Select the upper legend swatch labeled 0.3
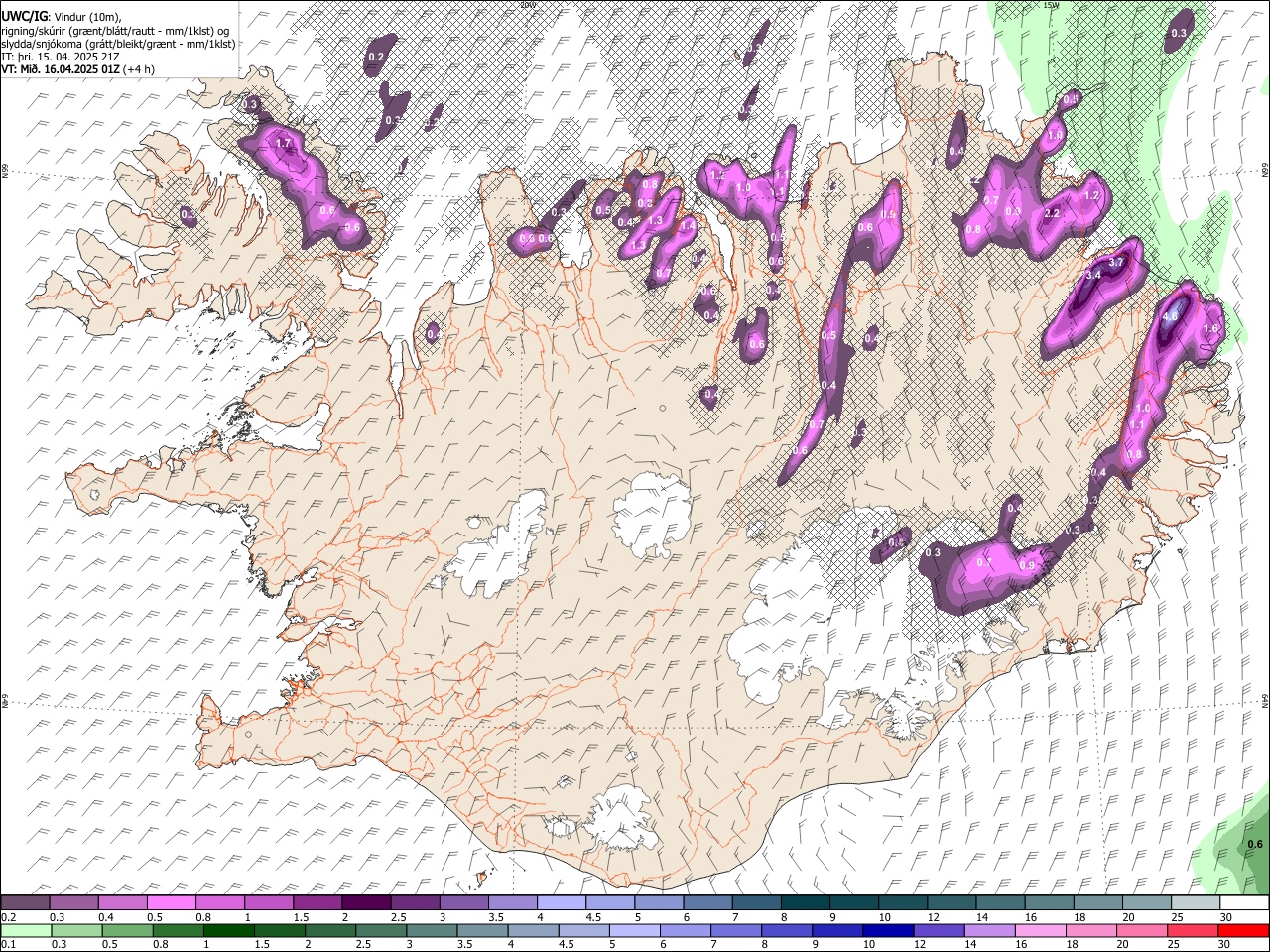The height and width of the screenshot is (952, 1270). tap(73, 902)
